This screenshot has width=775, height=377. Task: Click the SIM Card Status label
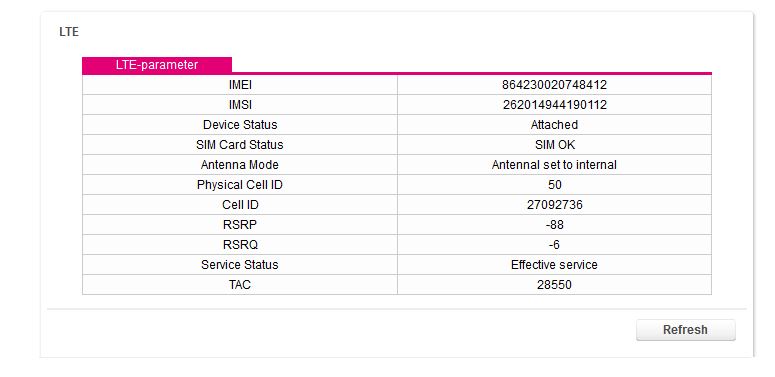tap(240, 145)
